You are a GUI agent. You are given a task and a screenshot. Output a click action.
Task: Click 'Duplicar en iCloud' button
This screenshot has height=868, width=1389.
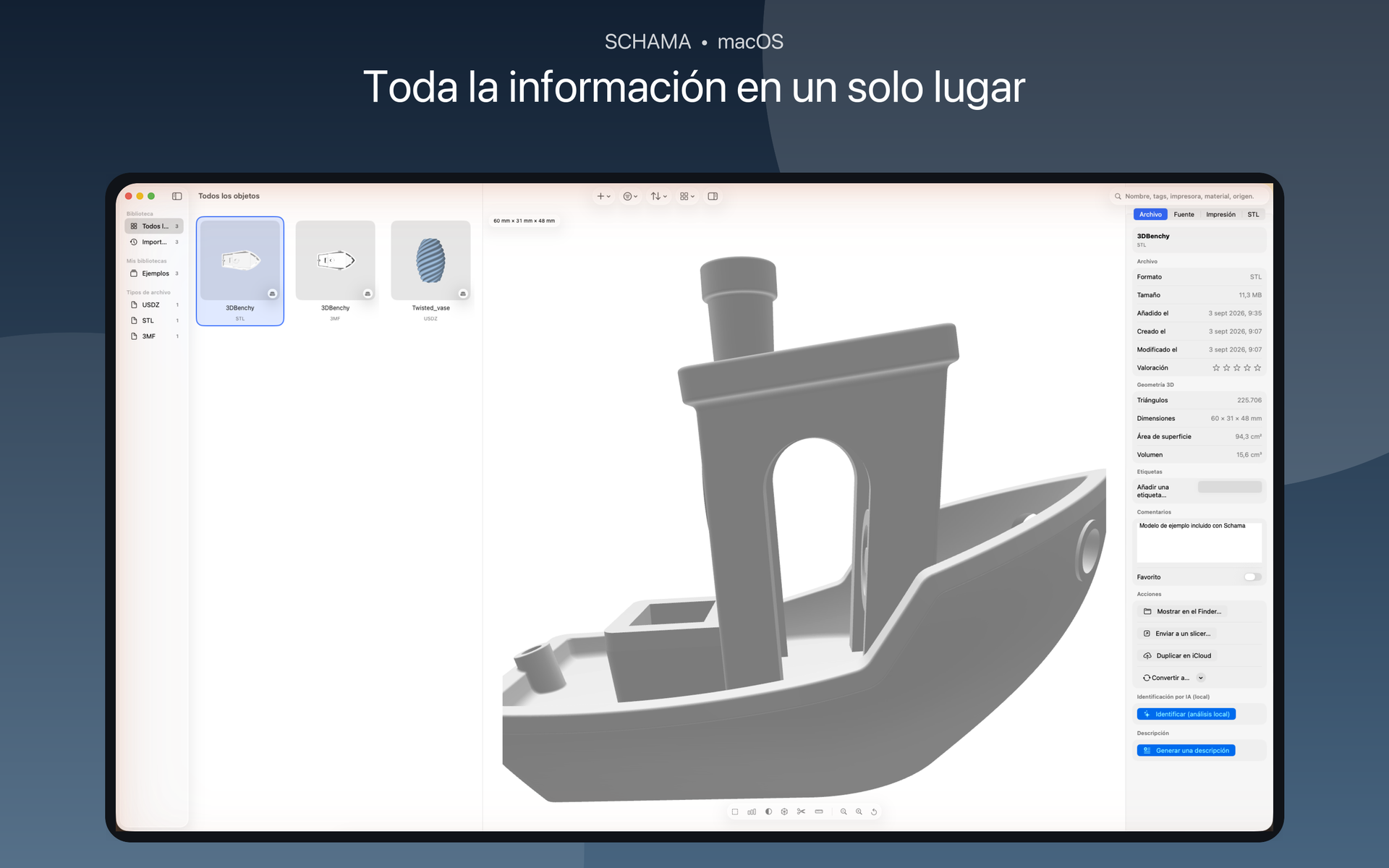click(x=1178, y=656)
